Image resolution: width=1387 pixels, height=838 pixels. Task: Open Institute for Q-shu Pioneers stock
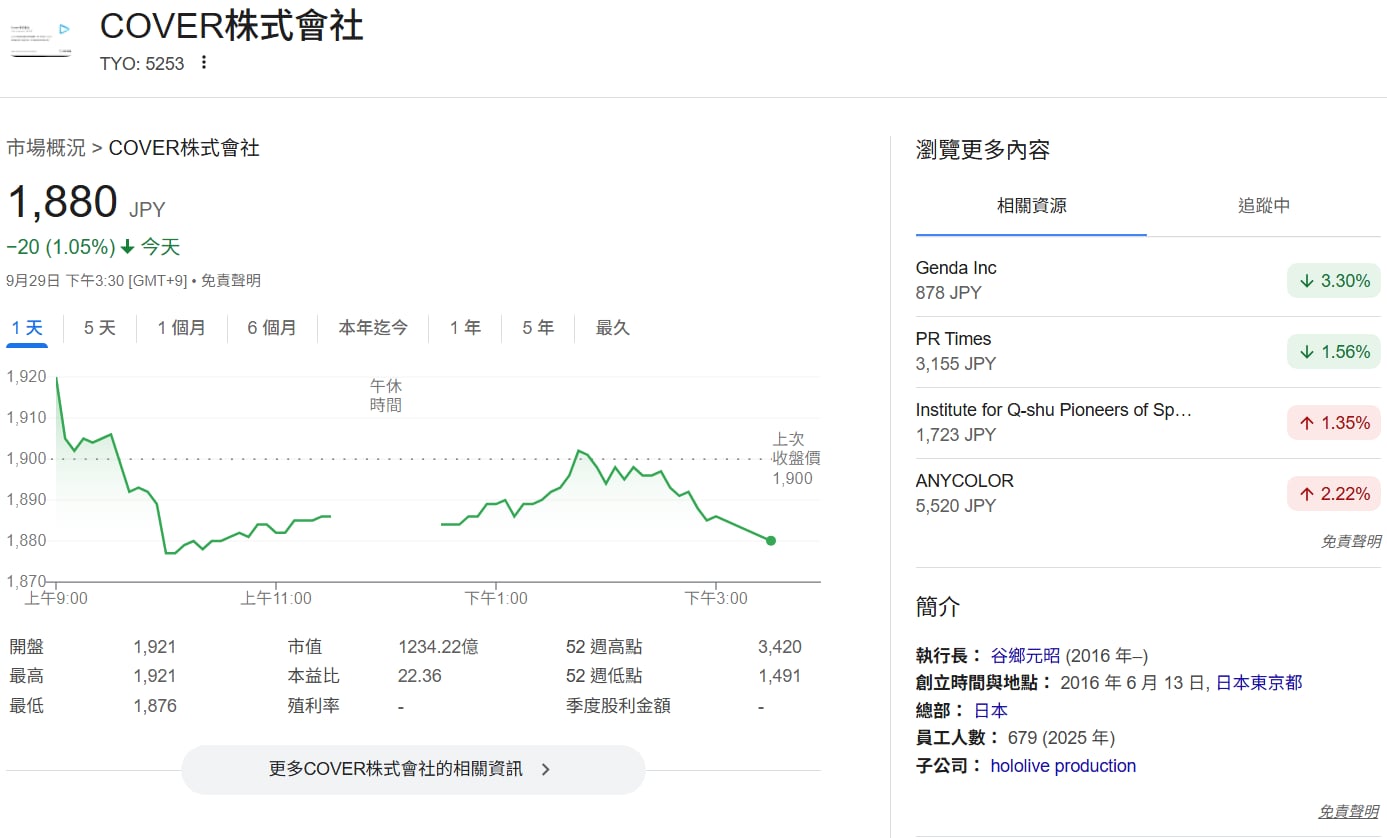(1148, 423)
